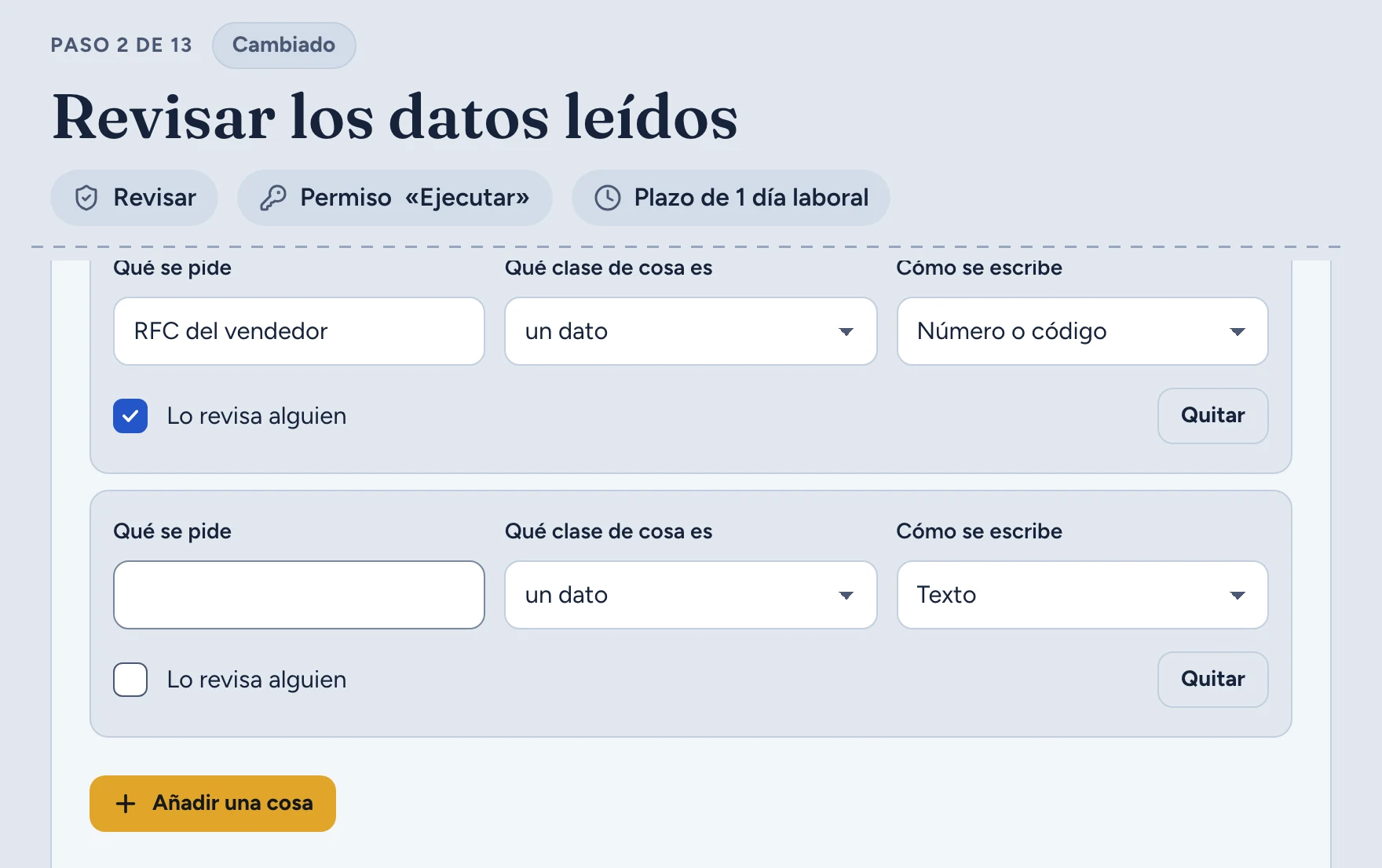Click the RFC del vendedor text field
The height and width of the screenshot is (868, 1382).
[299, 331]
